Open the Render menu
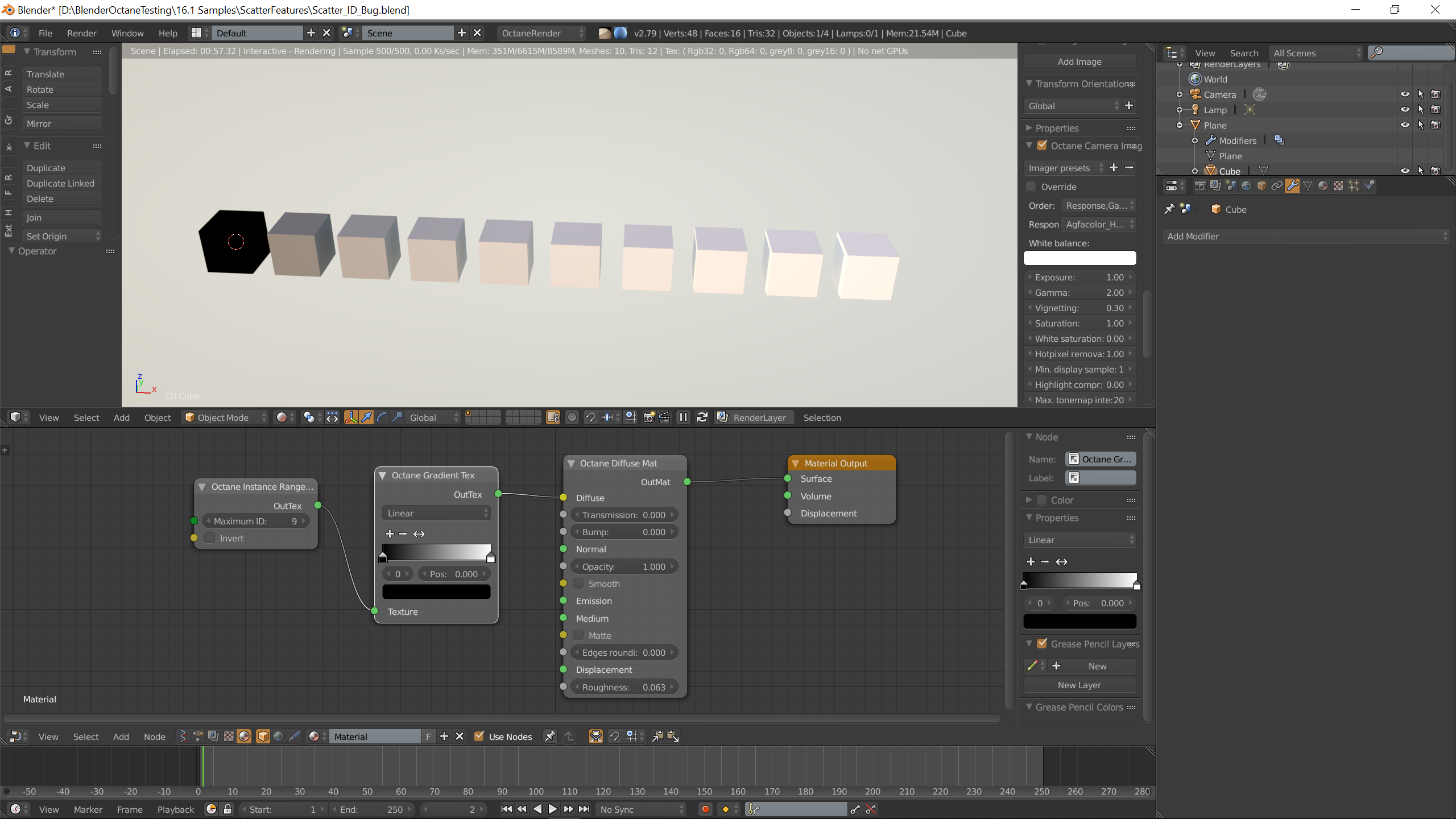 click(x=81, y=33)
